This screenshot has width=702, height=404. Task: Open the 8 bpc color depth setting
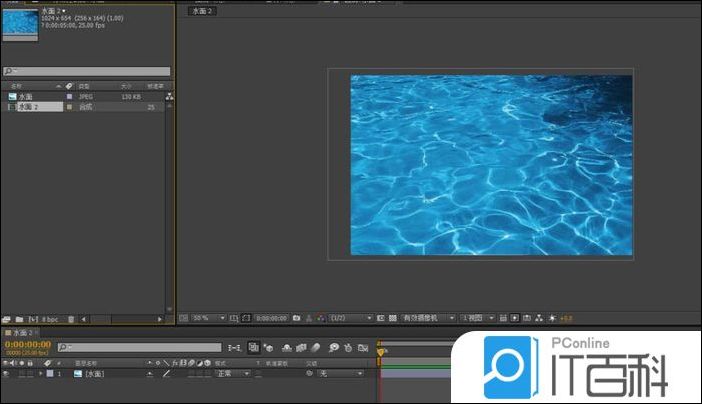pos(49,318)
